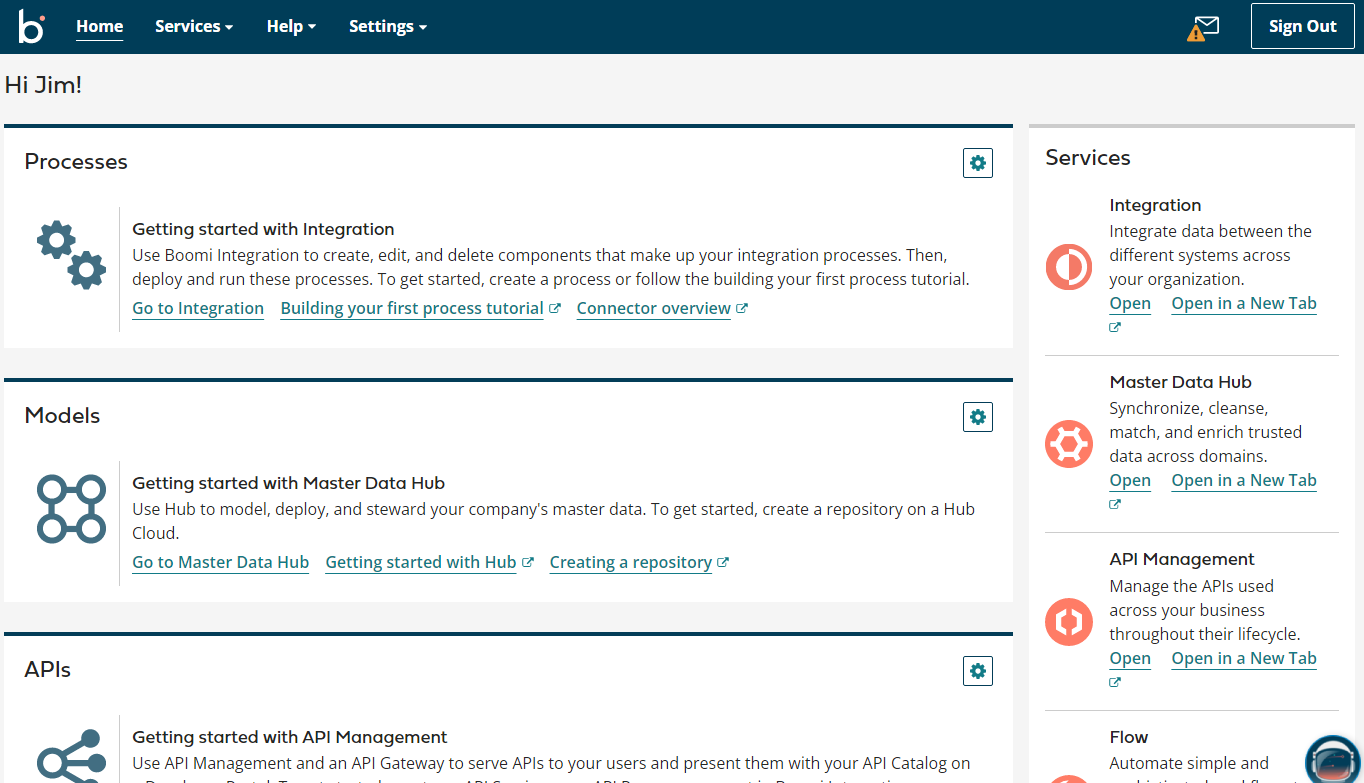Click the Models panel heading
Screen dimensions: 1364x783
pyautogui.click(x=62, y=416)
